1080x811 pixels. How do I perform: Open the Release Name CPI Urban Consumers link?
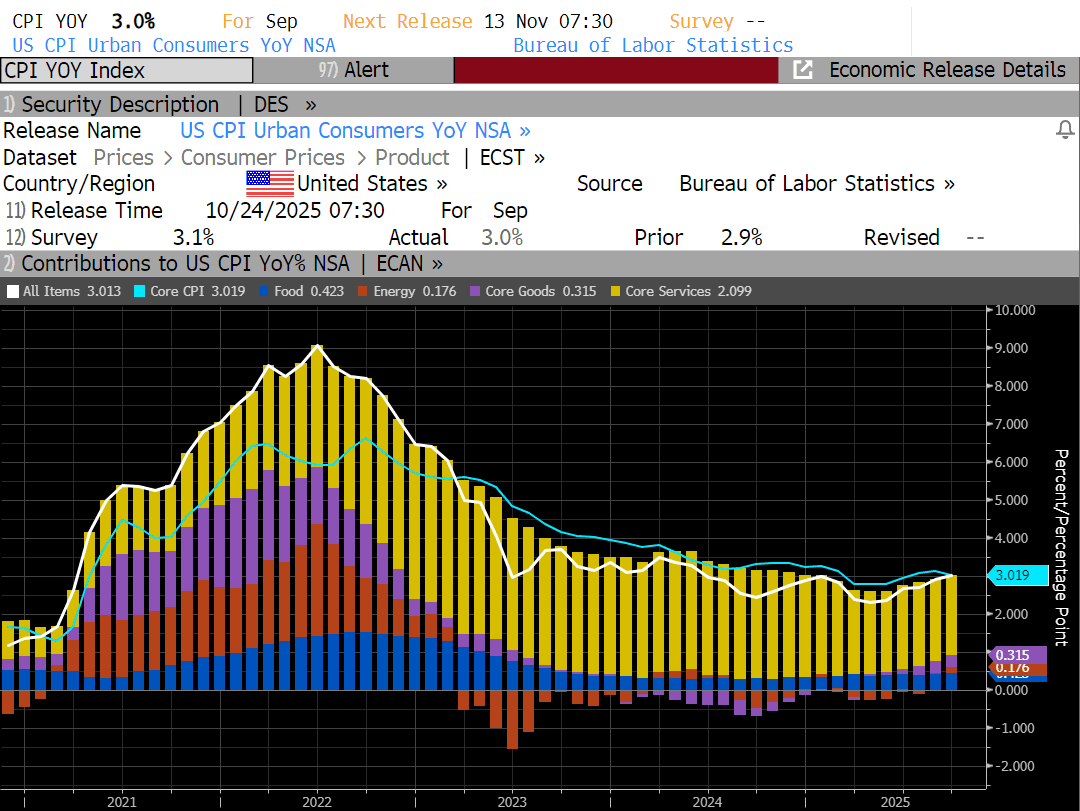tap(354, 131)
